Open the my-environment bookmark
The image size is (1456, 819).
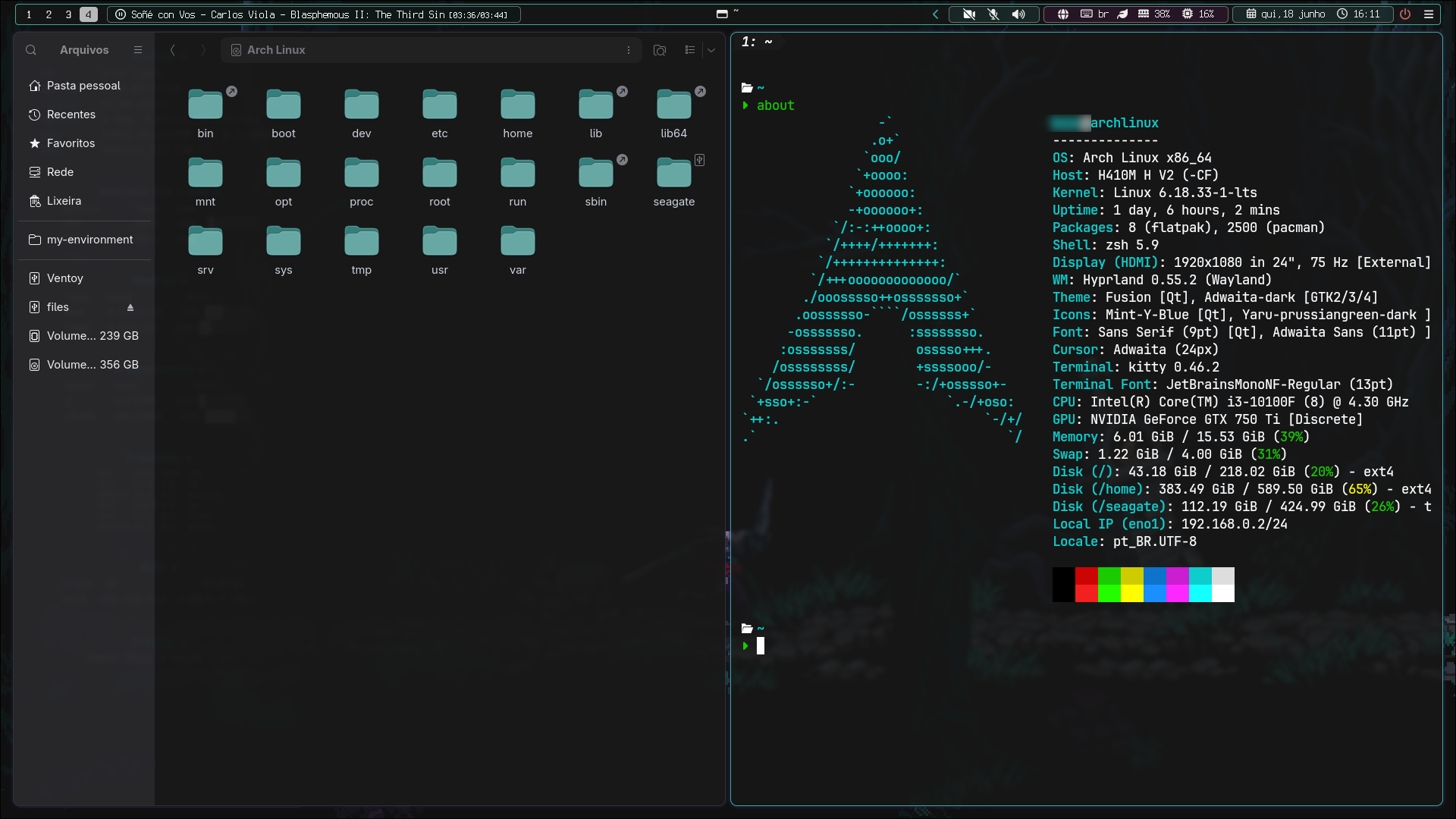point(85,240)
